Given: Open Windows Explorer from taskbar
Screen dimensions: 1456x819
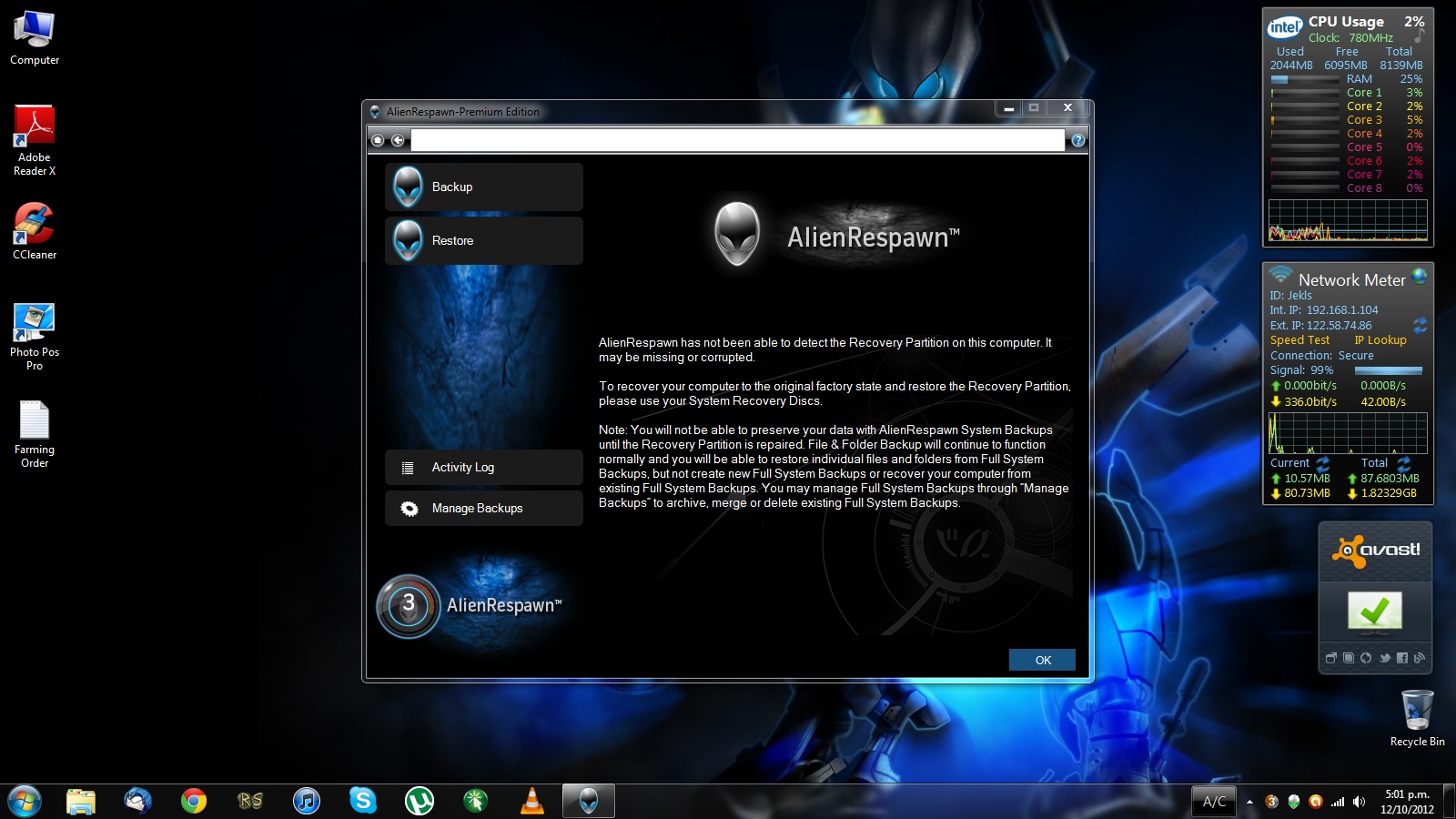Looking at the screenshot, I should pyautogui.click(x=81, y=801).
